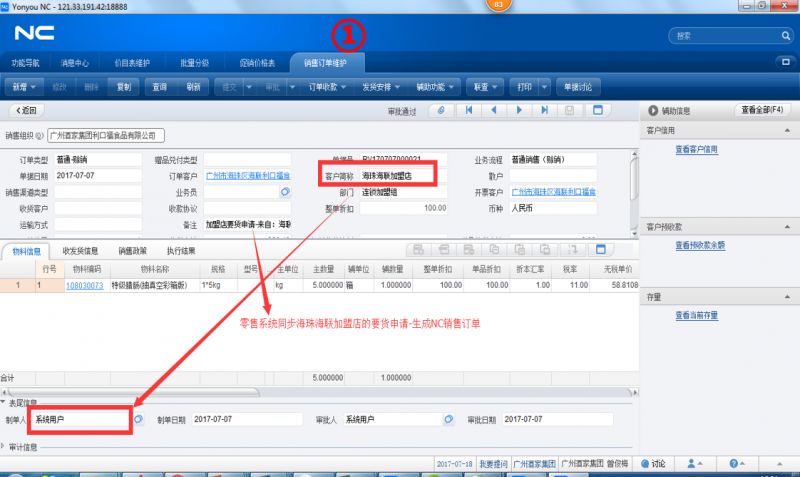Click the search input box
This screenshot has width=800, height=477.
click(725, 36)
